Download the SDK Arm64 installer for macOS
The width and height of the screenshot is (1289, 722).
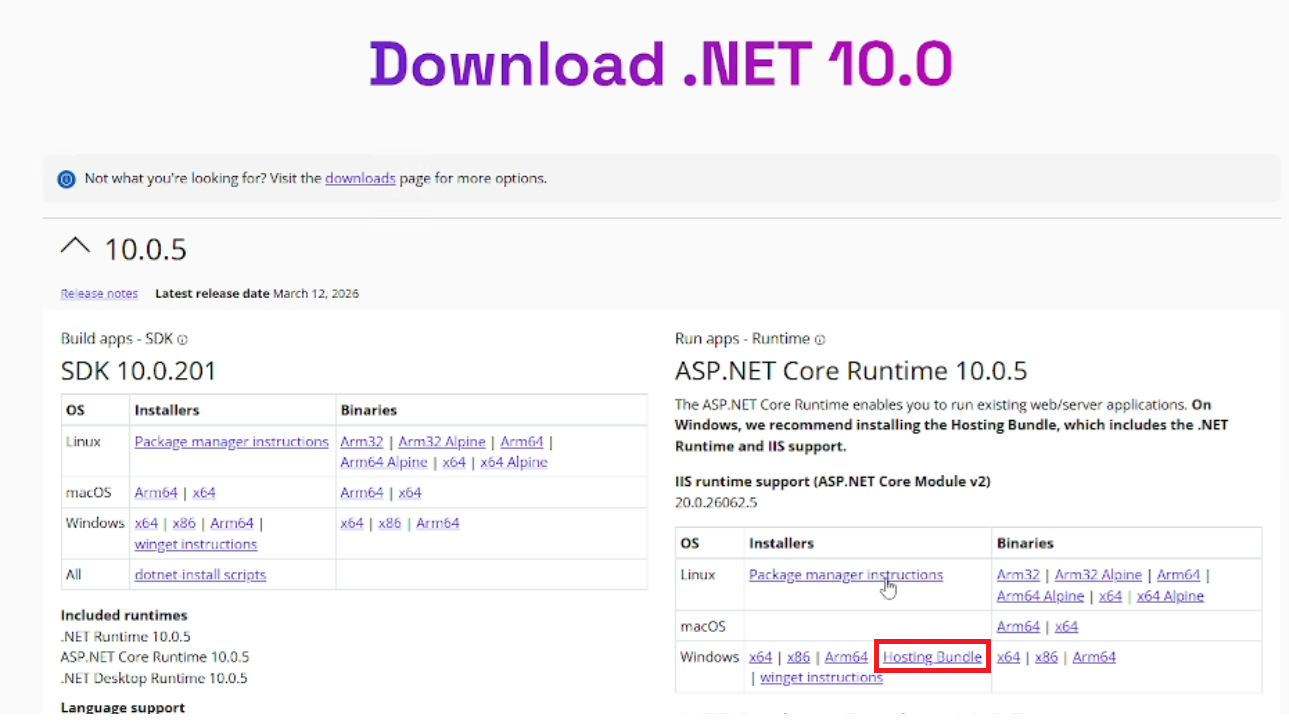(x=156, y=492)
